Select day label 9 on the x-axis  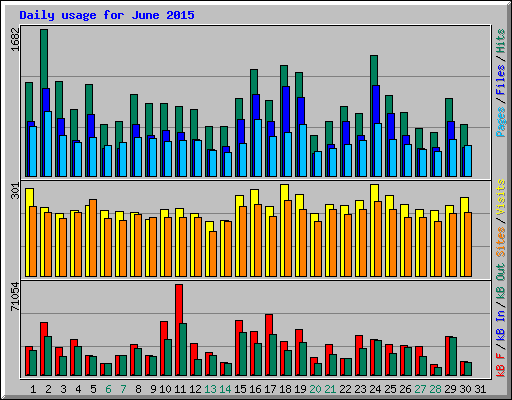(x=153, y=389)
